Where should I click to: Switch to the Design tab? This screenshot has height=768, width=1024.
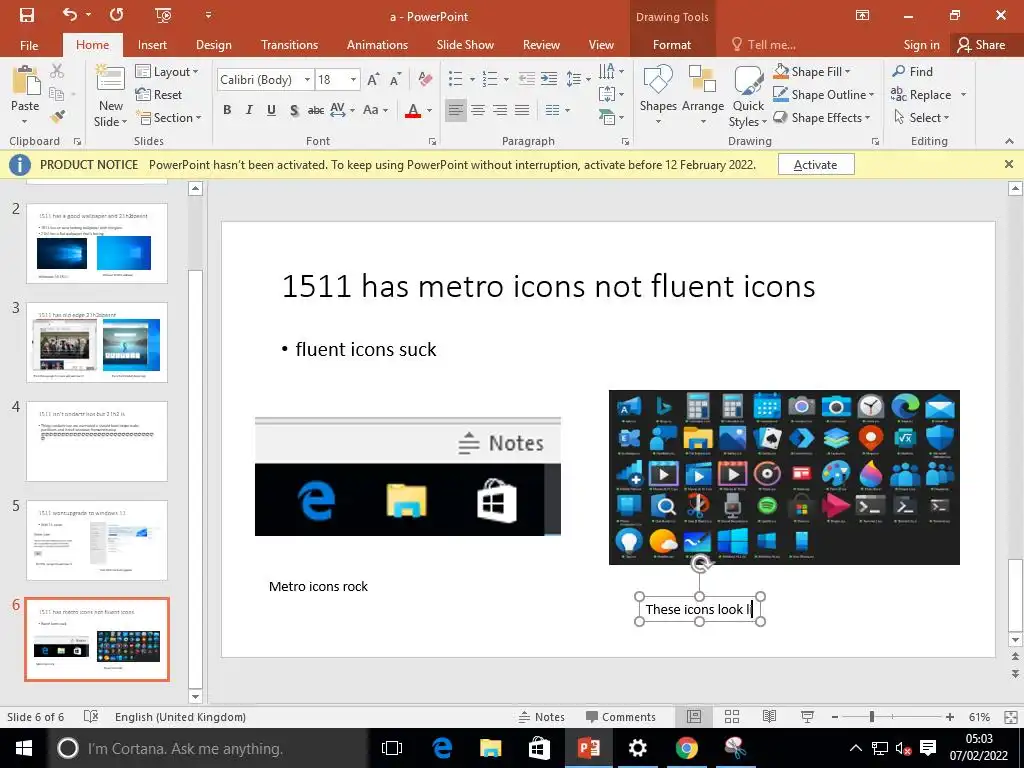pos(214,45)
